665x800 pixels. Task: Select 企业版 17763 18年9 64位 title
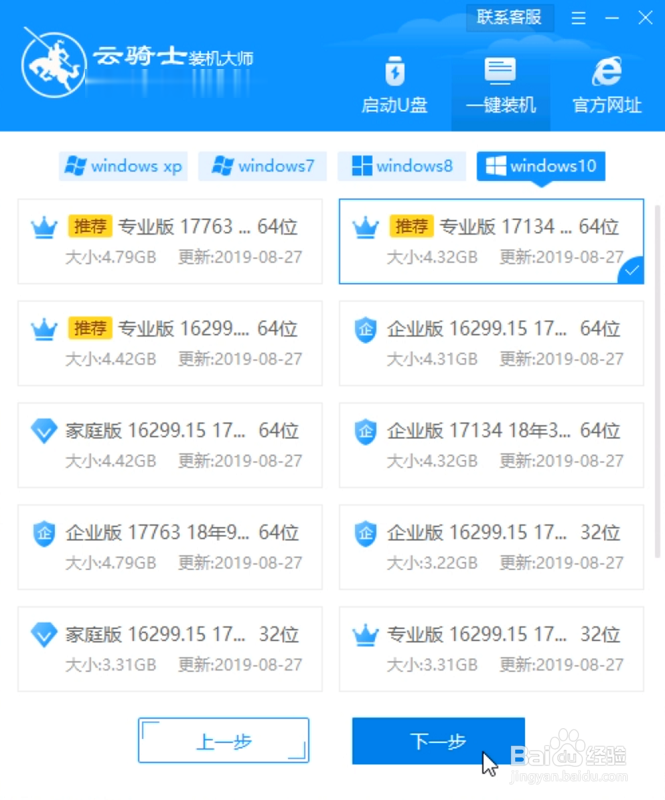(x=182, y=533)
